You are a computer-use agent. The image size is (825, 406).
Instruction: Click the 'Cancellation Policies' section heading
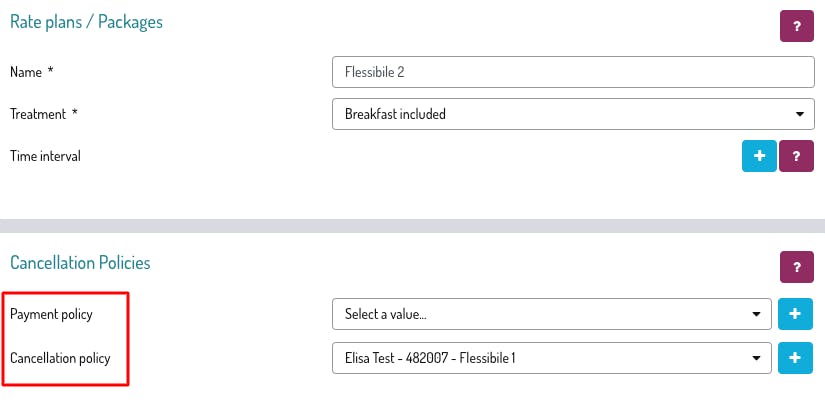tap(80, 262)
